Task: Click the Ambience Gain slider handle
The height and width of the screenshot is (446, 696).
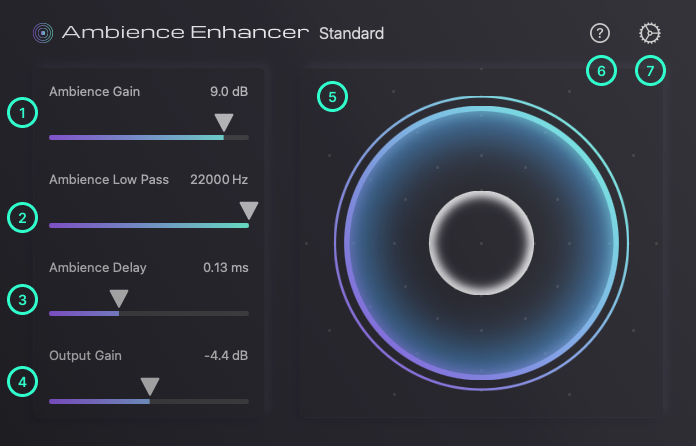Action: 225,122
